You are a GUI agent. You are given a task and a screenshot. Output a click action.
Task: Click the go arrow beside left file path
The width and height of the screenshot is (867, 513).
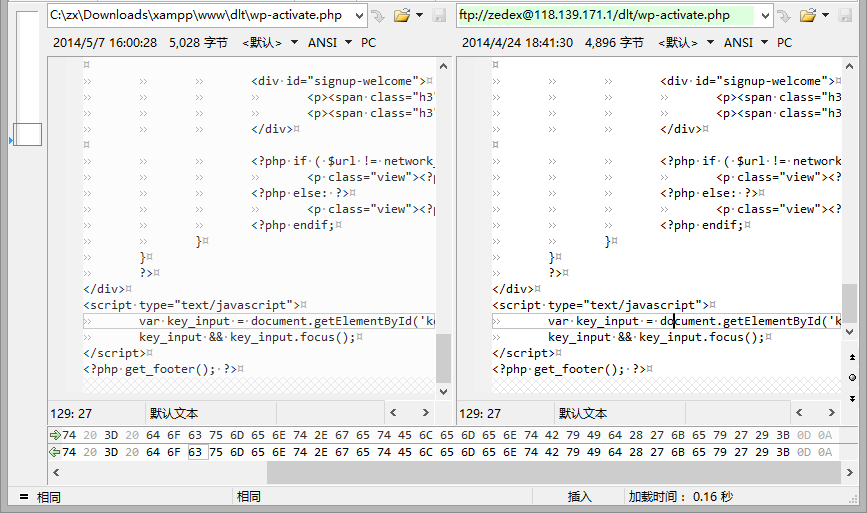[x=377, y=16]
